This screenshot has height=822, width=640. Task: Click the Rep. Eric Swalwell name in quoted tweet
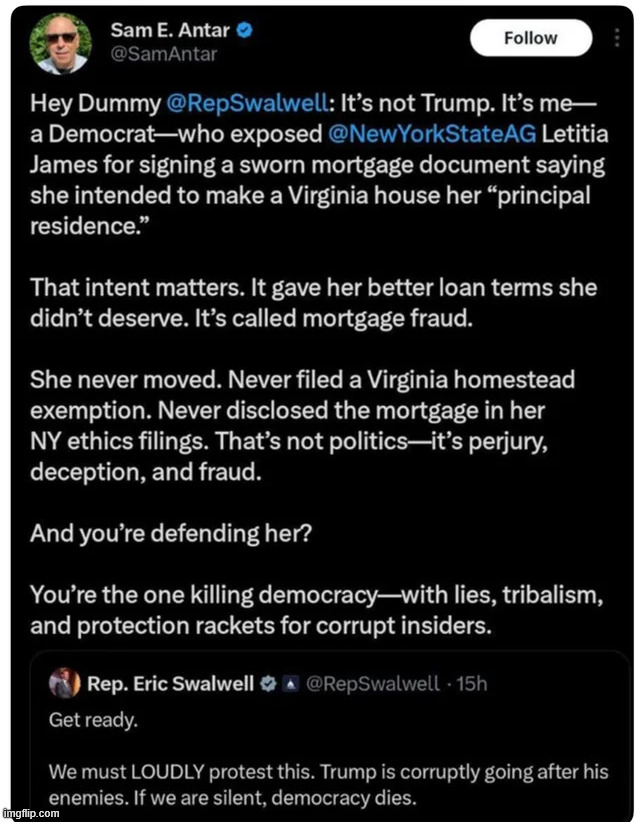(x=170, y=685)
